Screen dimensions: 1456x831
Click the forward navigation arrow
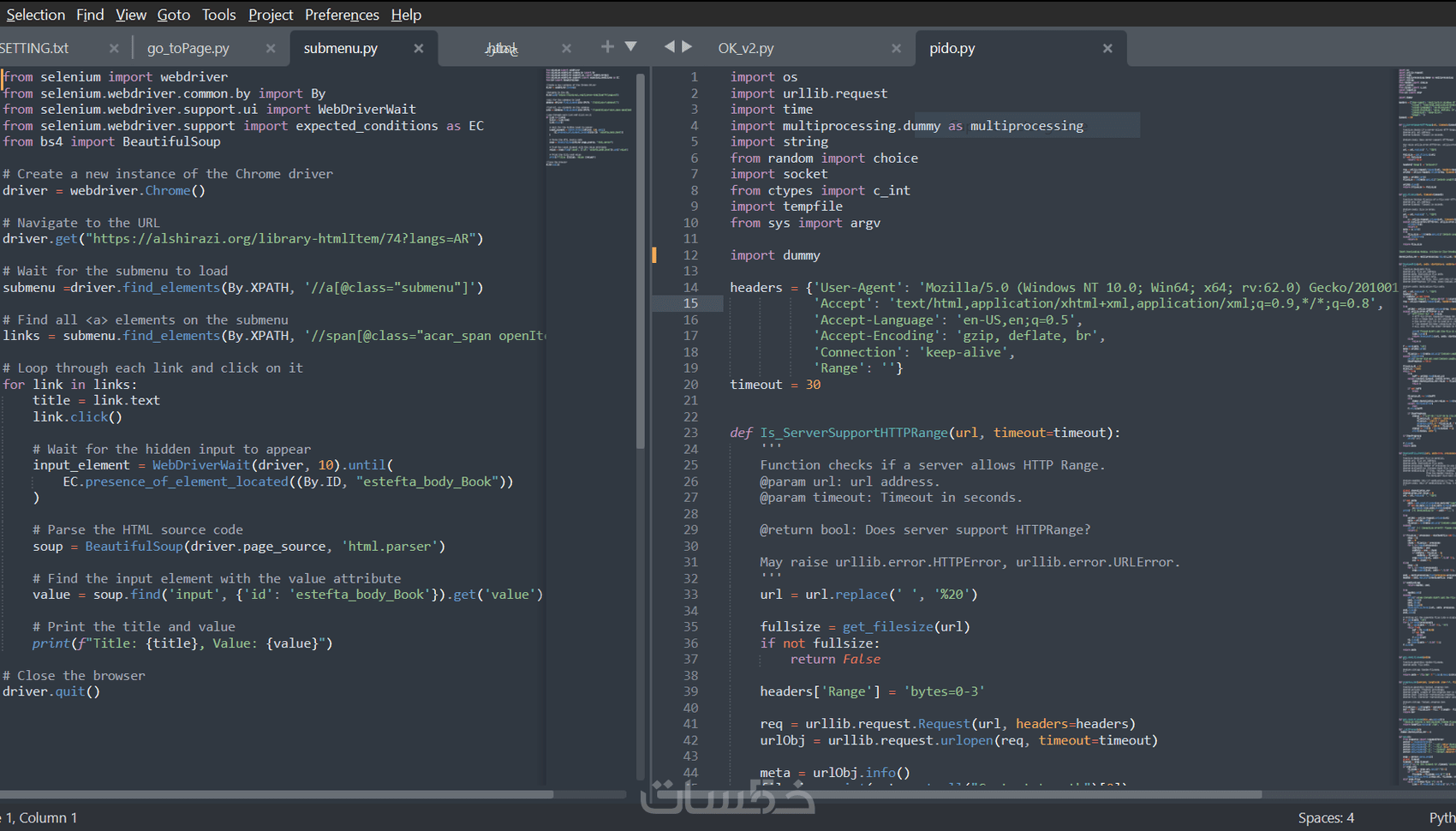point(688,47)
